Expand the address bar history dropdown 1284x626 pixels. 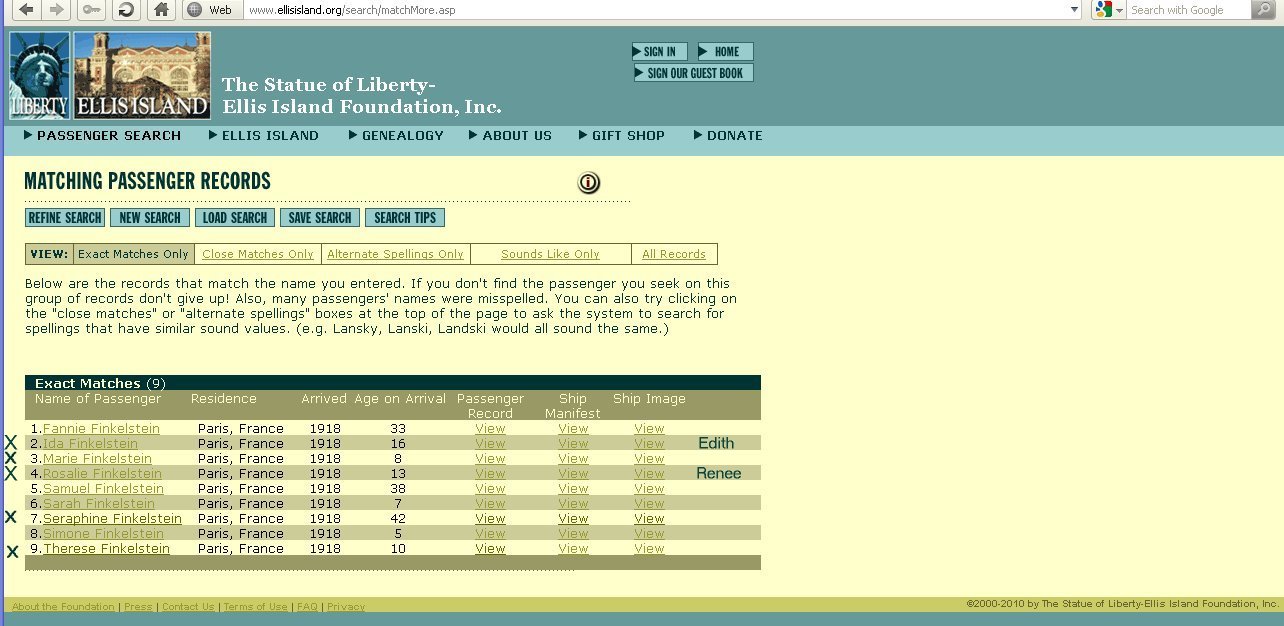(1074, 10)
